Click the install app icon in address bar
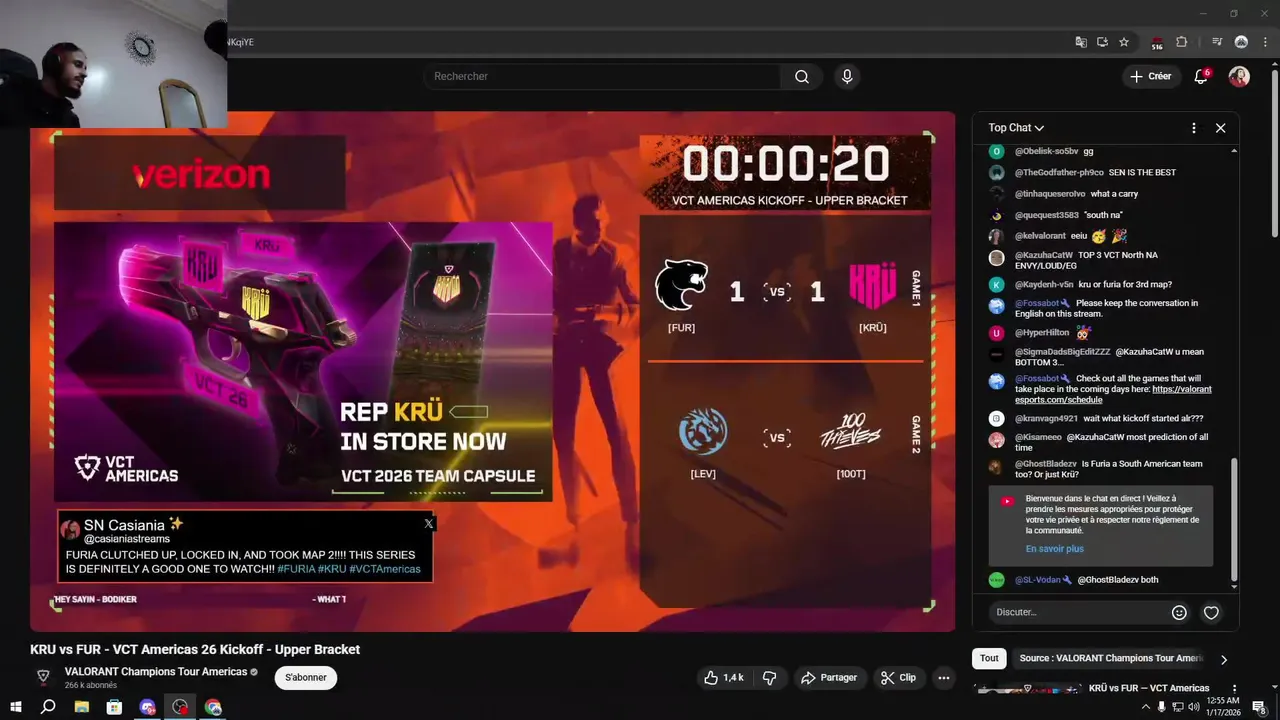 (x=1102, y=42)
